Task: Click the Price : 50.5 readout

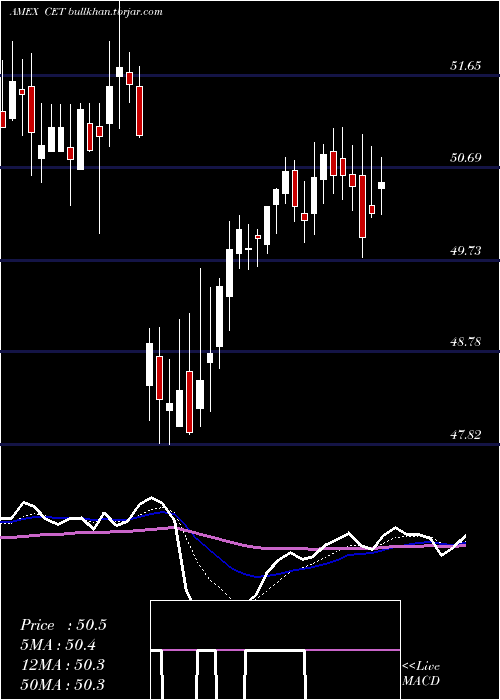Action: click(63, 625)
